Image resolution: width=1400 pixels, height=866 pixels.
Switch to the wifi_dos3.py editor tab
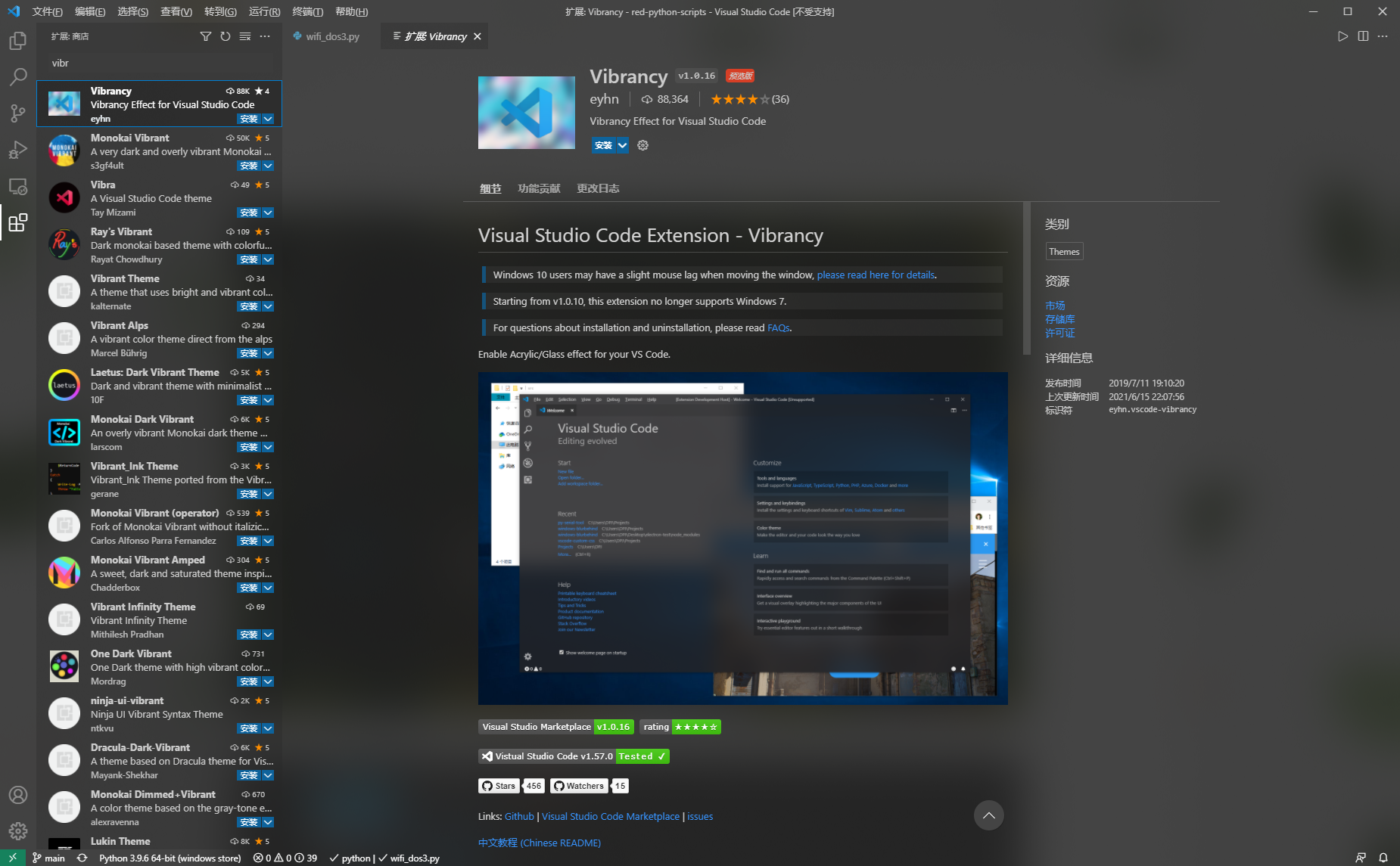[x=332, y=36]
